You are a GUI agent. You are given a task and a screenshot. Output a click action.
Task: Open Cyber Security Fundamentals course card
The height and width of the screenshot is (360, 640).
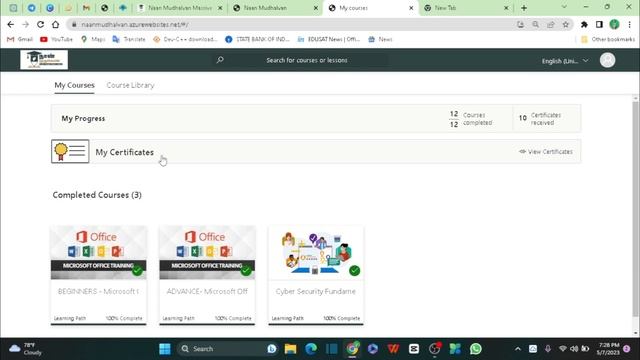(x=316, y=275)
